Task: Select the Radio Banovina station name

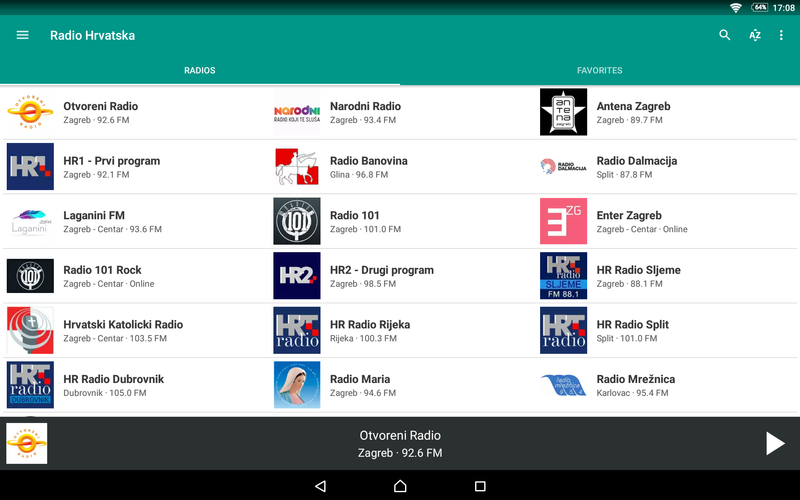Action: pos(368,161)
